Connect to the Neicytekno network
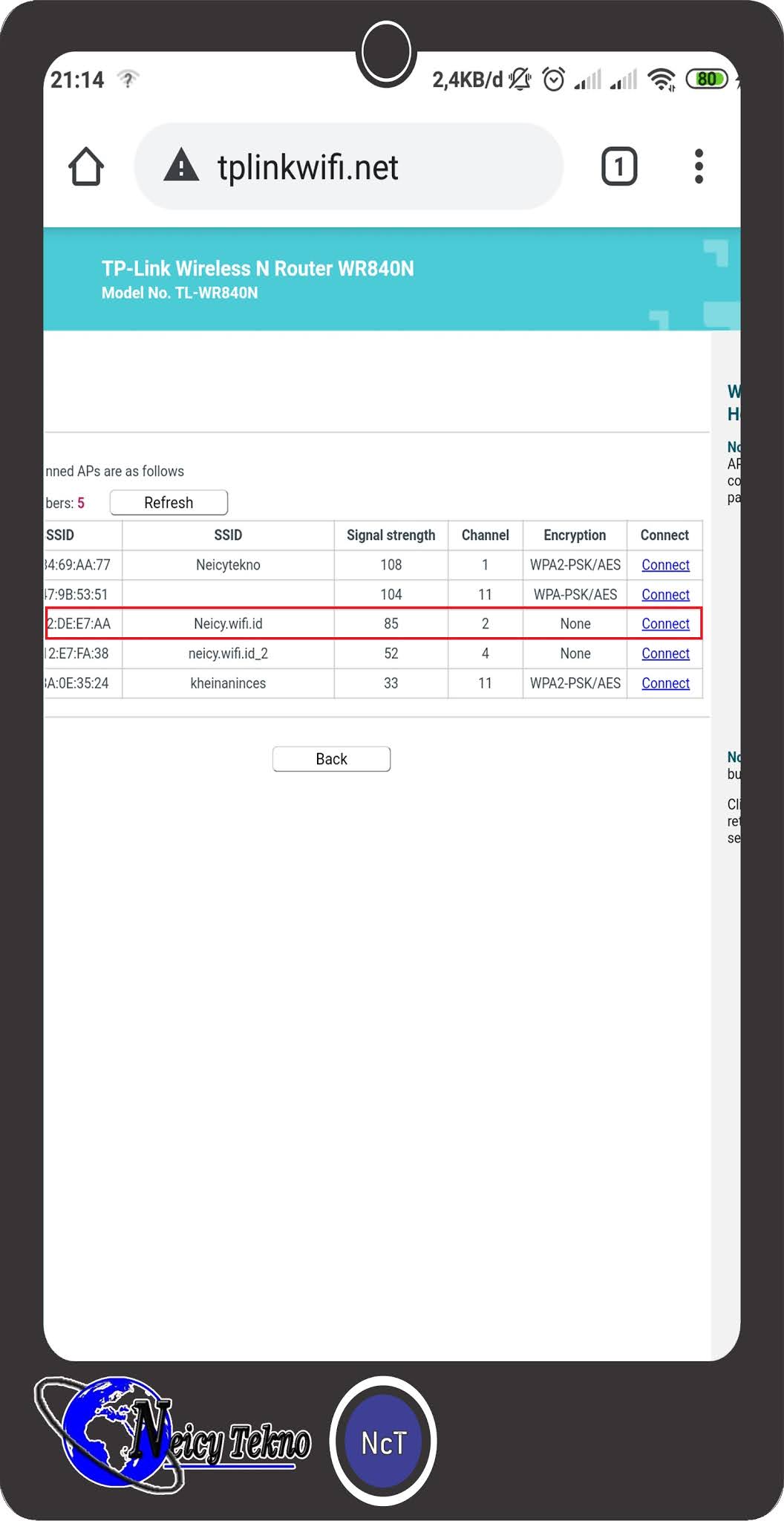The height and width of the screenshot is (1521, 784). click(x=665, y=565)
